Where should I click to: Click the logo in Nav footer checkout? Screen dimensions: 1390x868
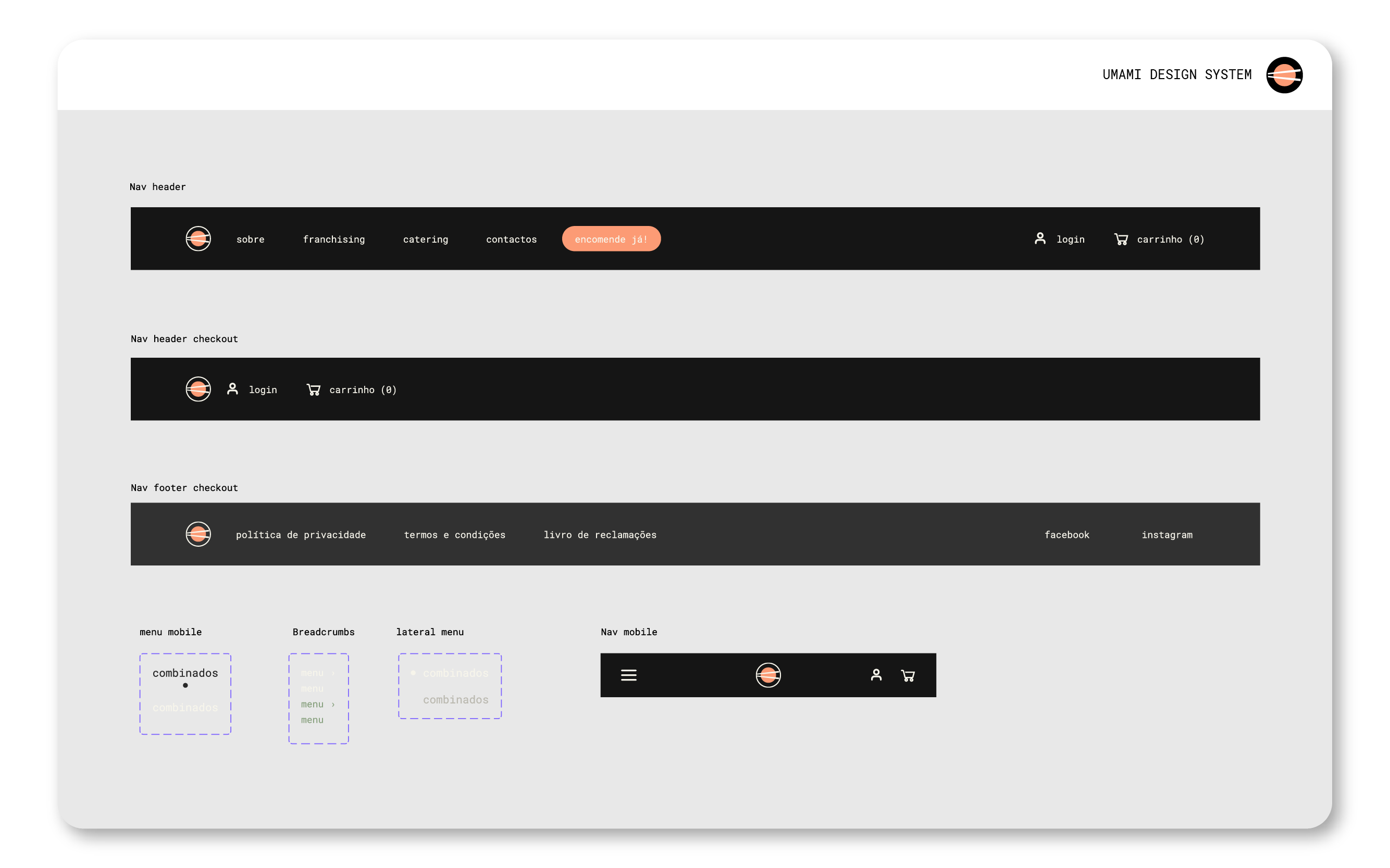coord(198,534)
